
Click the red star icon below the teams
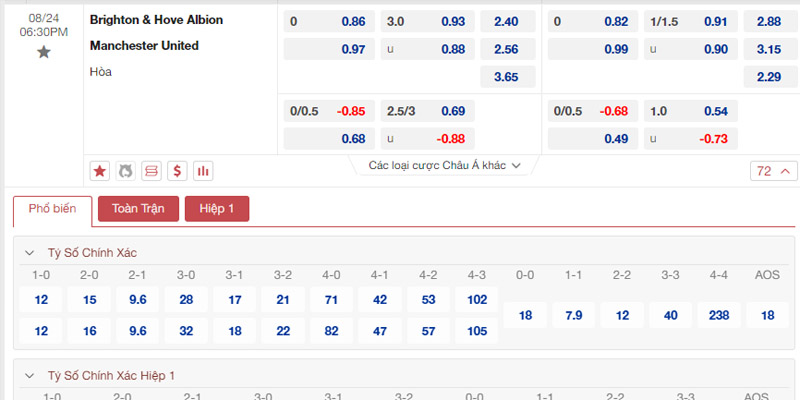[x=100, y=171]
